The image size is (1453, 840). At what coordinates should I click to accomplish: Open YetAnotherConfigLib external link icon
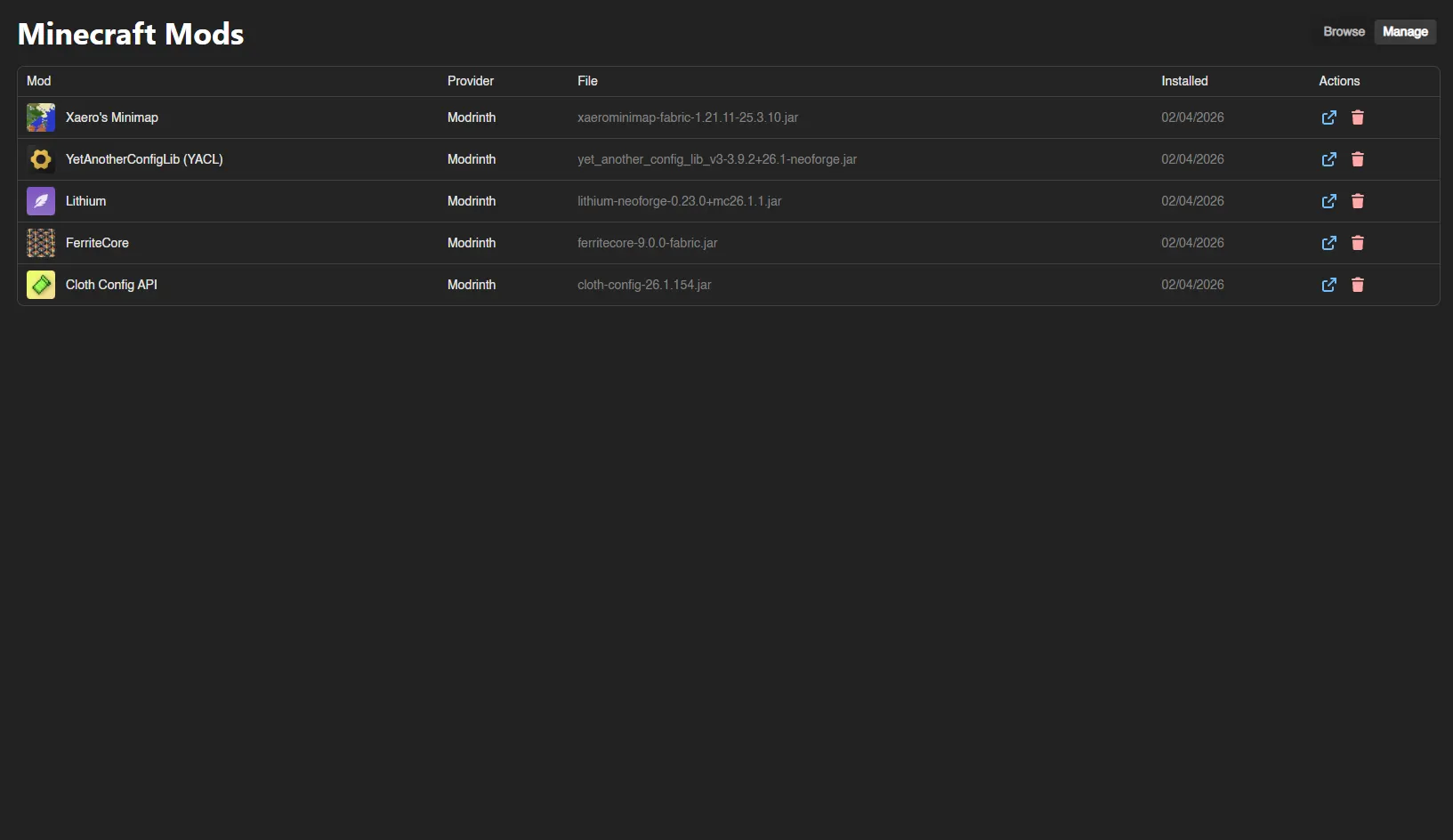pyautogui.click(x=1329, y=159)
